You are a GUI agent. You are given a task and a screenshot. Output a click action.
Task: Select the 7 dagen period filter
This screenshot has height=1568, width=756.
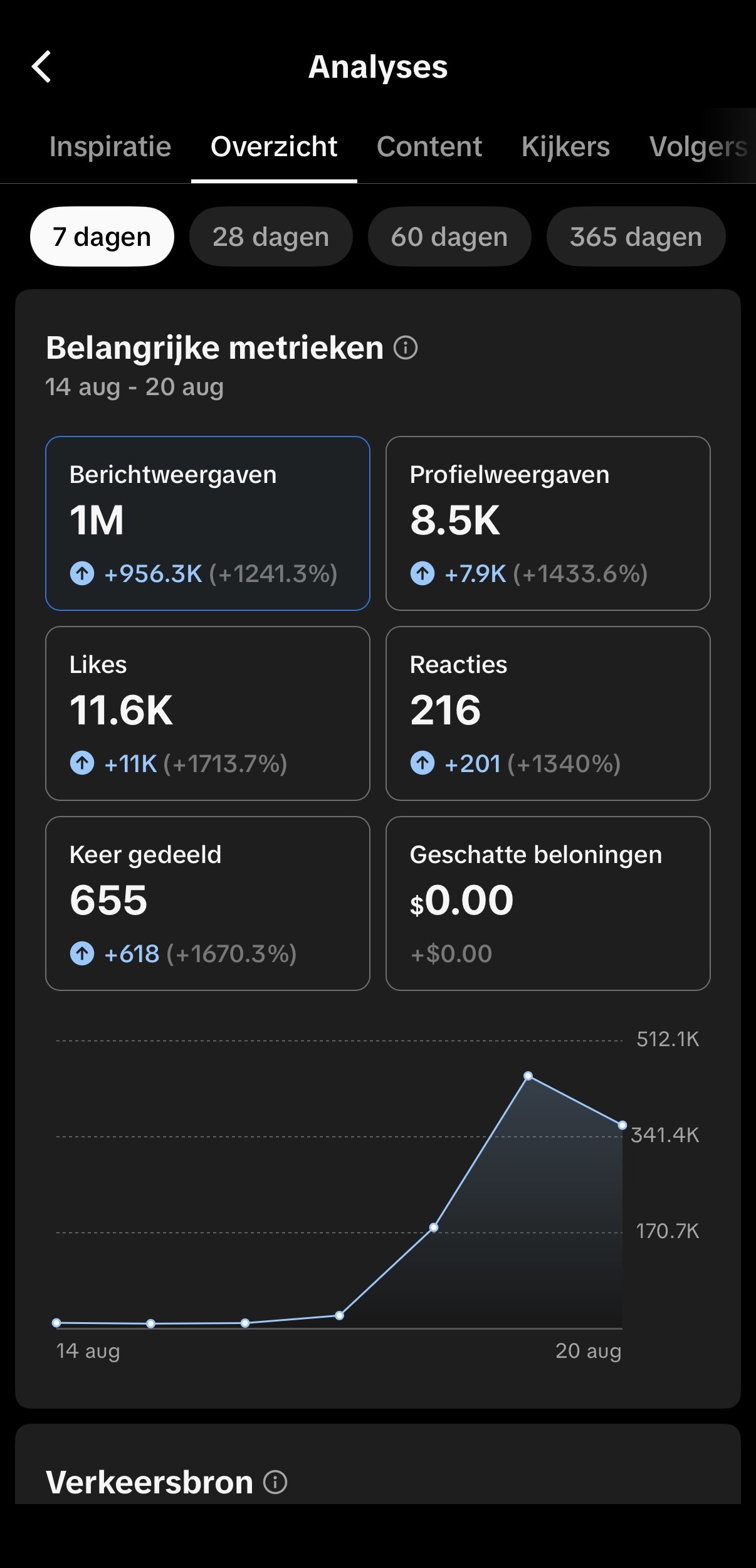(x=102, y=236)
